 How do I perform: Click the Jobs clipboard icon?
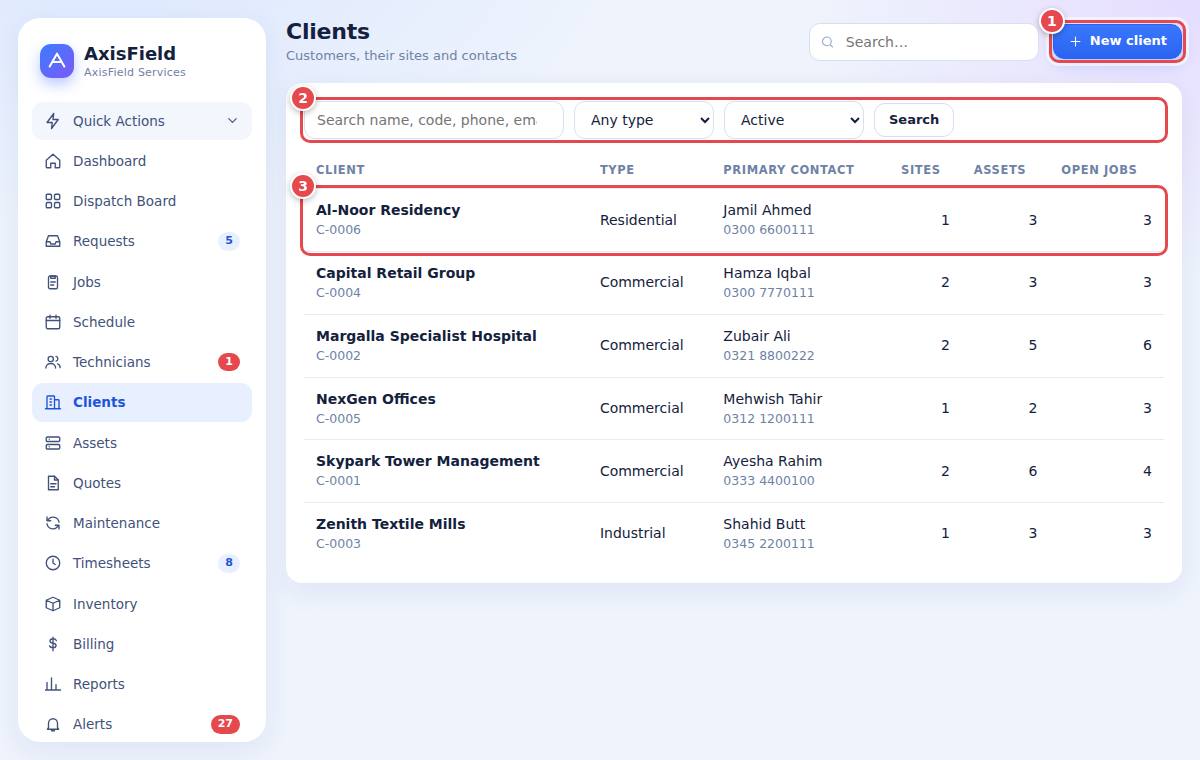[x=53, y=282]
